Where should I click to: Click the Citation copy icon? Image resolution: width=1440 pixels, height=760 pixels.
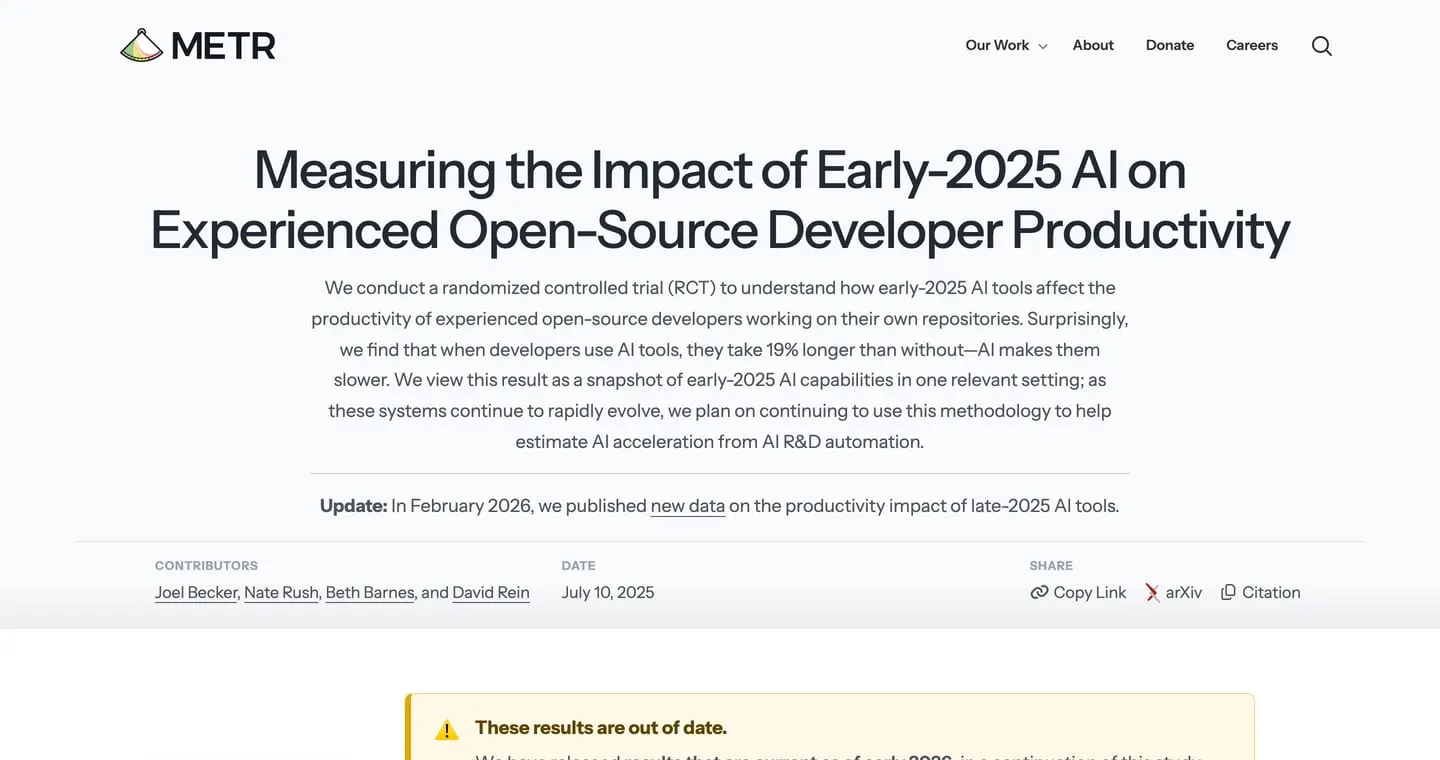point(1228,592)
